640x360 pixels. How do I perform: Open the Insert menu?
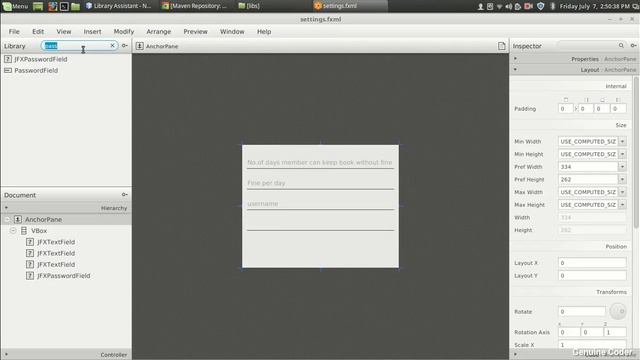tap(92, 31)
